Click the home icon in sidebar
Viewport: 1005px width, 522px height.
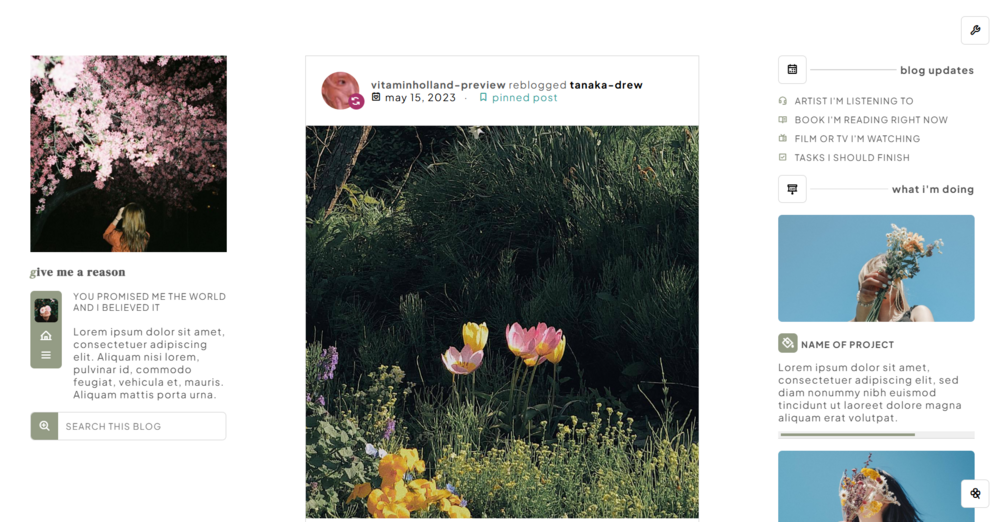pos(46,336)
